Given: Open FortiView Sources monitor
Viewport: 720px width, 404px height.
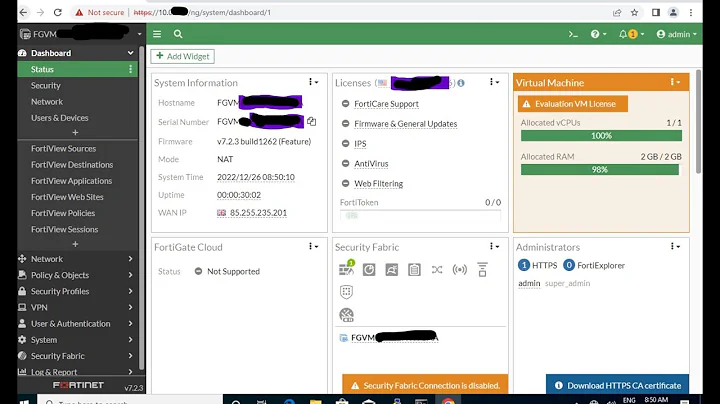Looking at the screenshot, I should coord(63,149).
